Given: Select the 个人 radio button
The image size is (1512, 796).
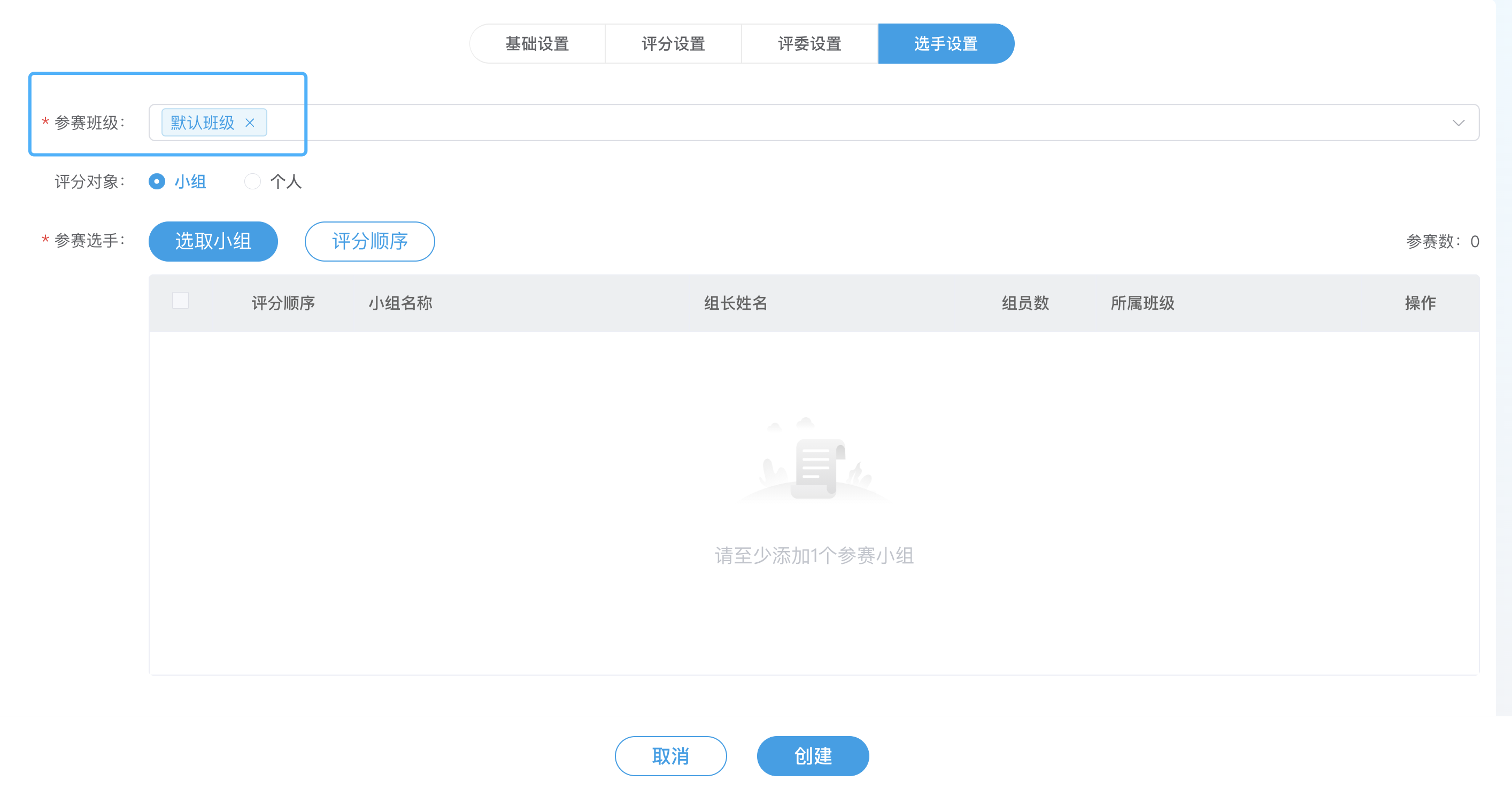Looking at the screenshot, I should pos(252,181).
